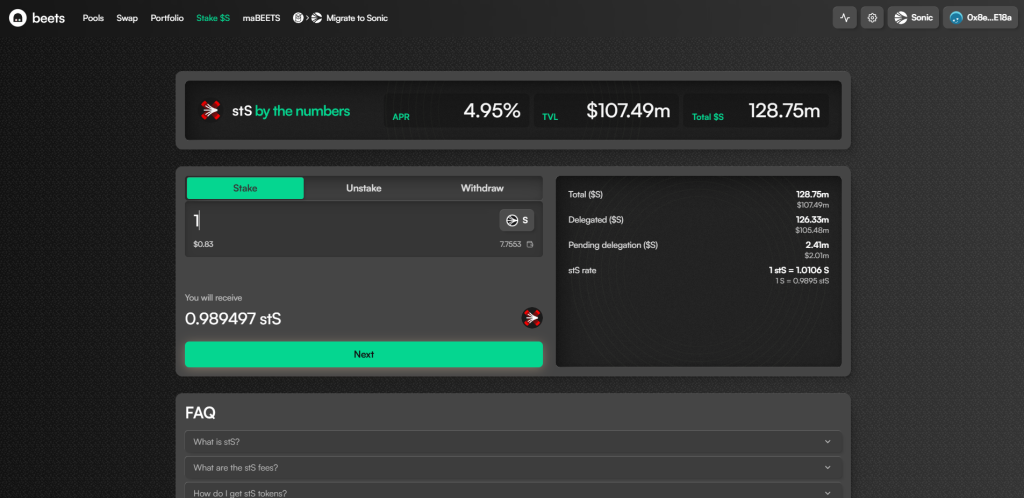Image resolution: width=1024 pixels, height=498 pixels.
Task: Open wallet account 0x8e...E18a button
Action: point(980,18)
